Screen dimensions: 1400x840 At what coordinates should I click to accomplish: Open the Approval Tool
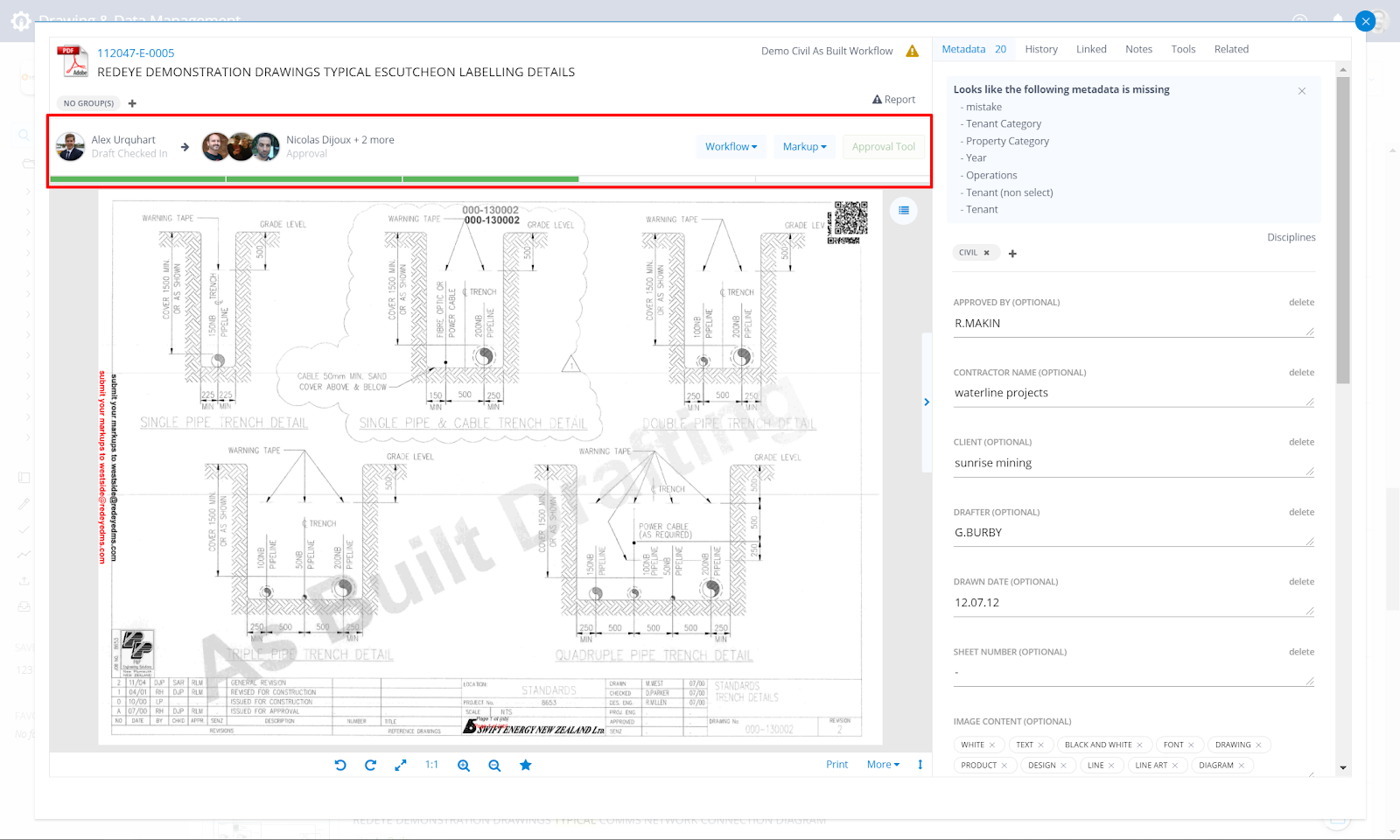tap(883, 147)
